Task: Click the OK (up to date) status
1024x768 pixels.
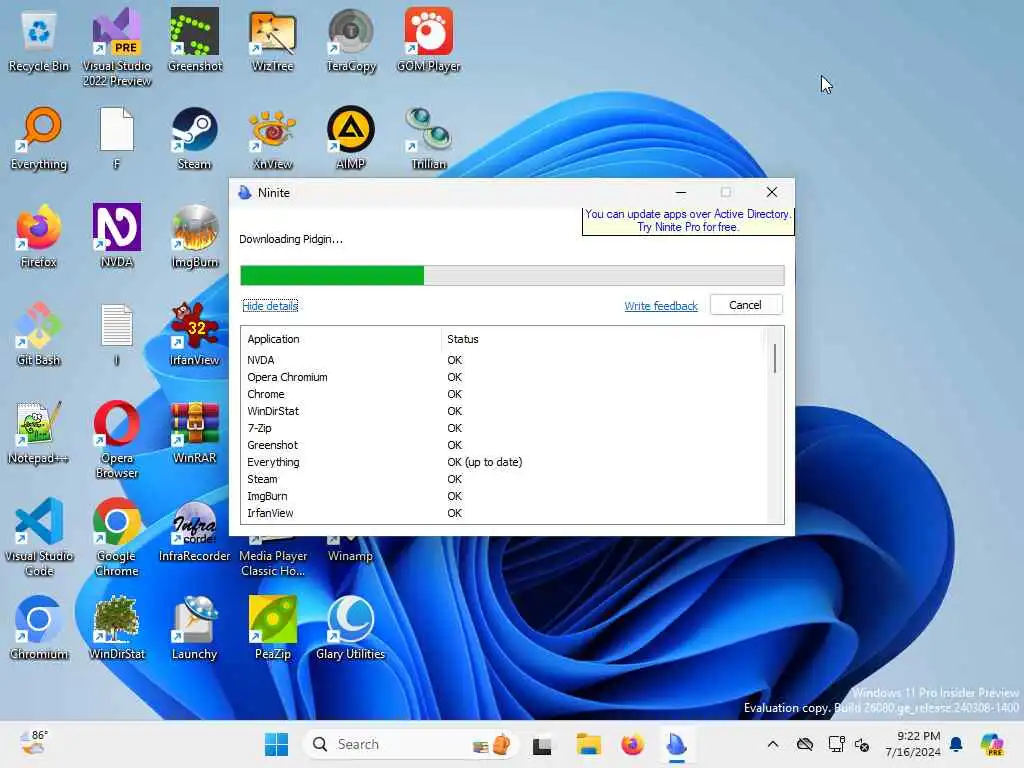Action: [485, 462]
